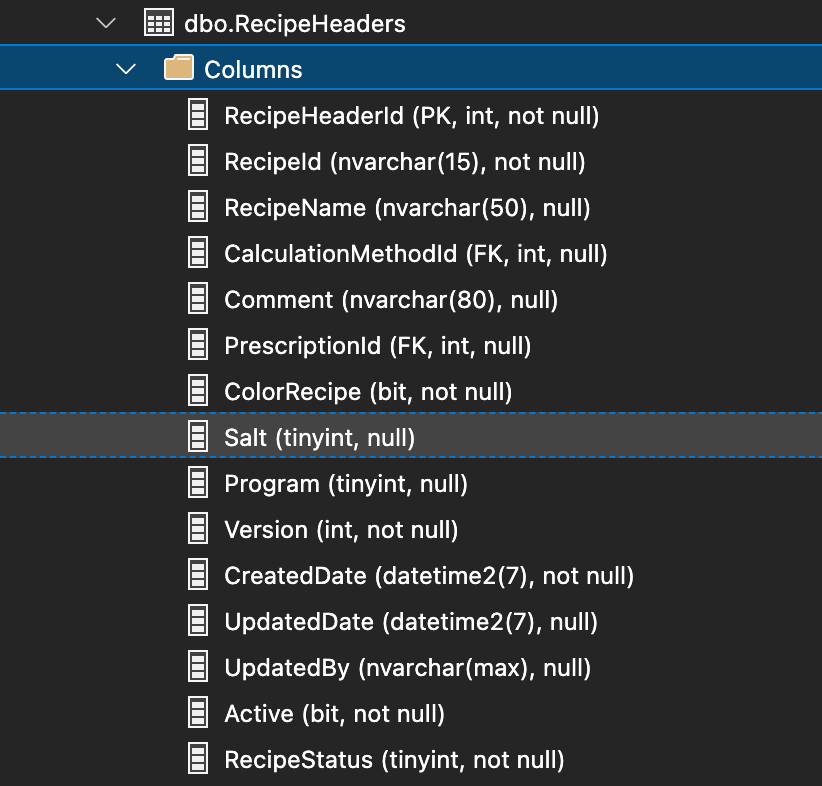Select the Comment nvarchar(80) column
The height and width of the screenshot is (786, 822).
(x=391, y=300)
